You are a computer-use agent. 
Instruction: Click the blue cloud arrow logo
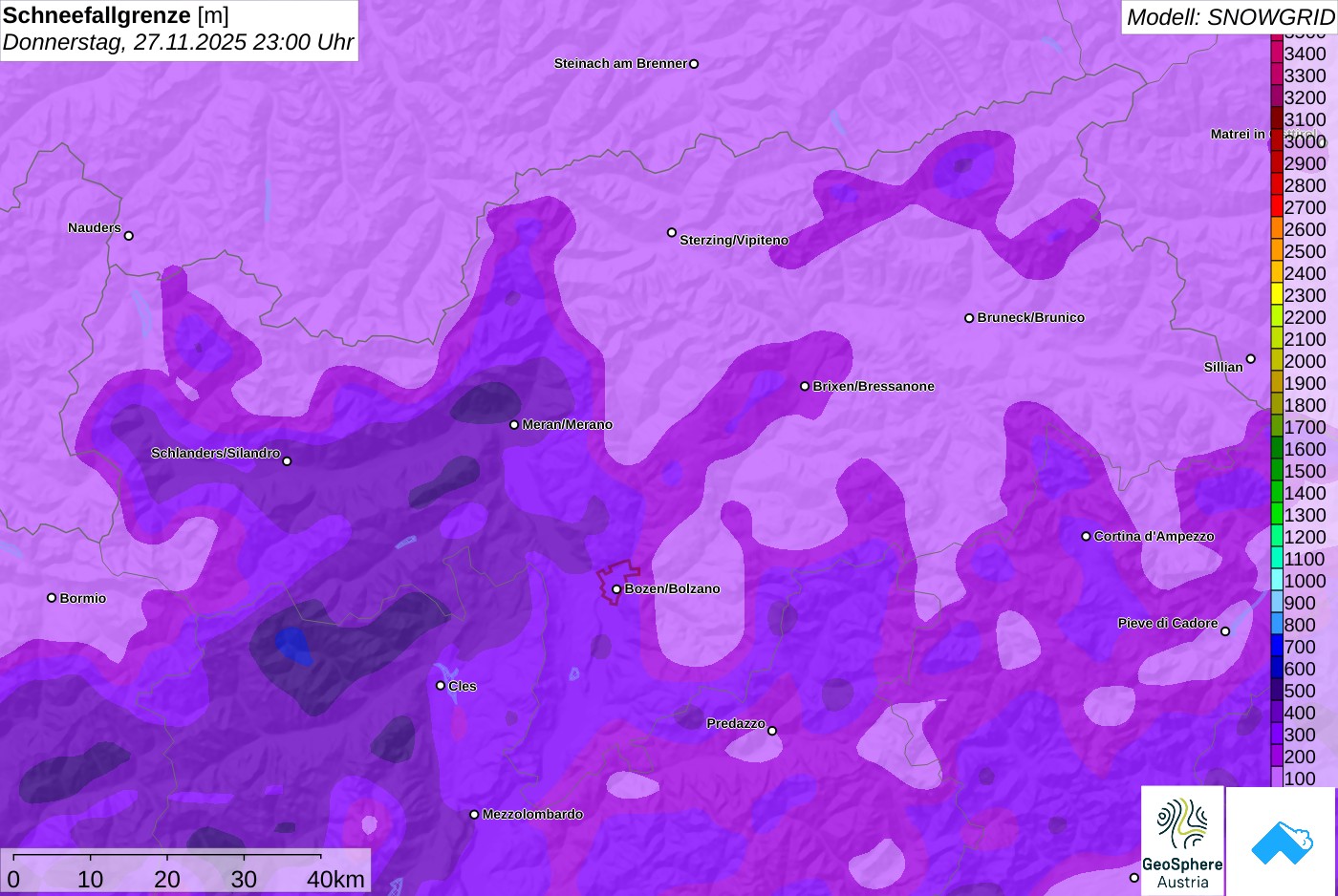[x=1282, y=841]
